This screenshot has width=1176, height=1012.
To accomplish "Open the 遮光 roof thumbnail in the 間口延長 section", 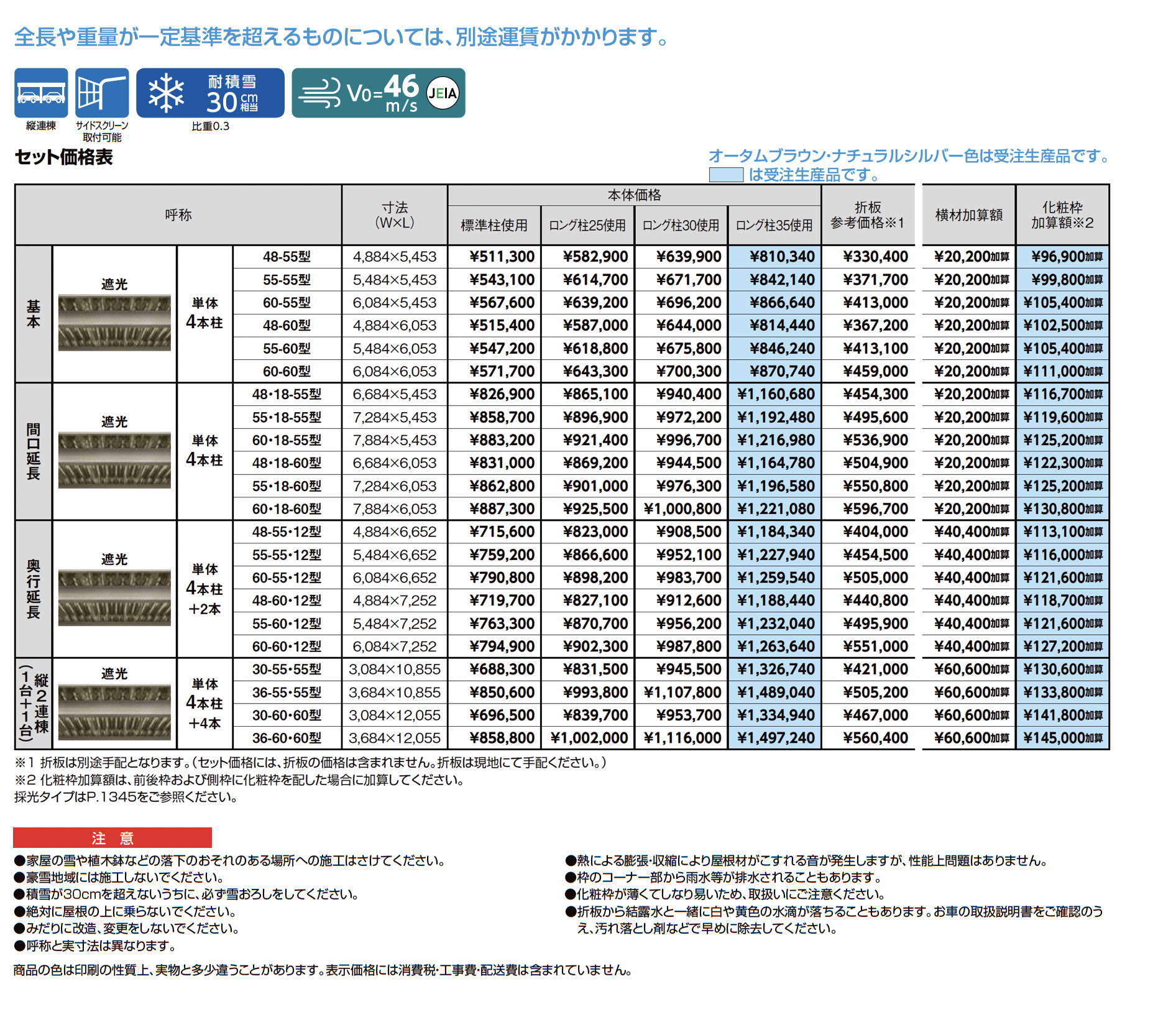I will pyautogui.click(x=114, y=460).
